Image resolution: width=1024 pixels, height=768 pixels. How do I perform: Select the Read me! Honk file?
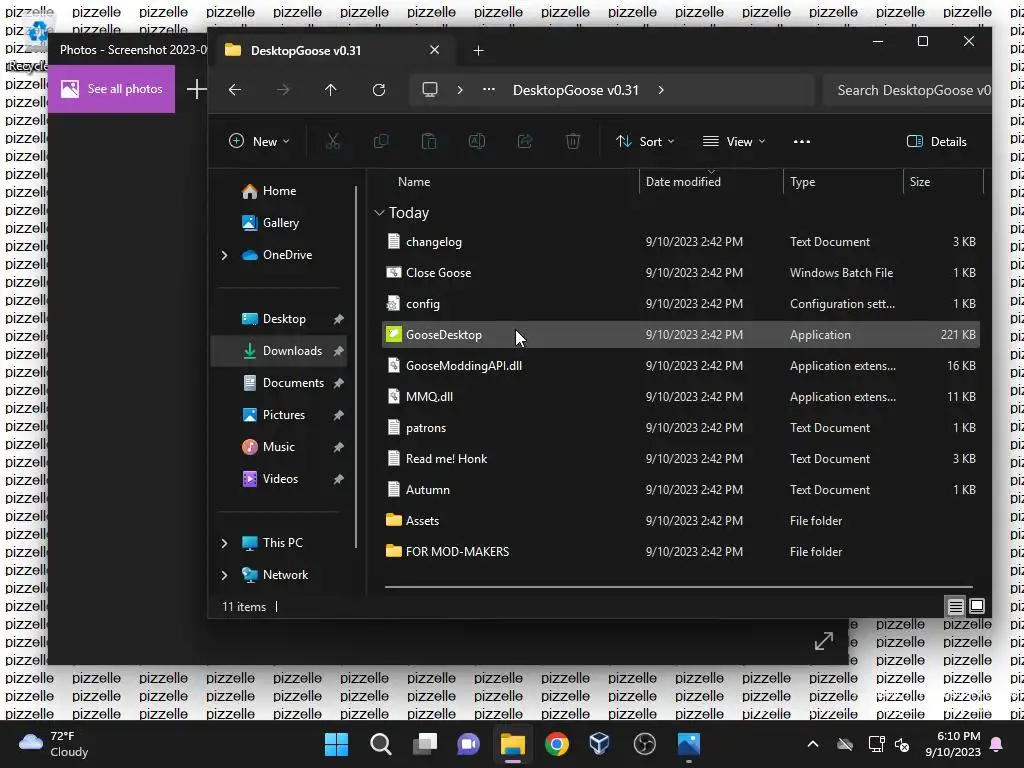pyautogui.click(x=680, y=458)
